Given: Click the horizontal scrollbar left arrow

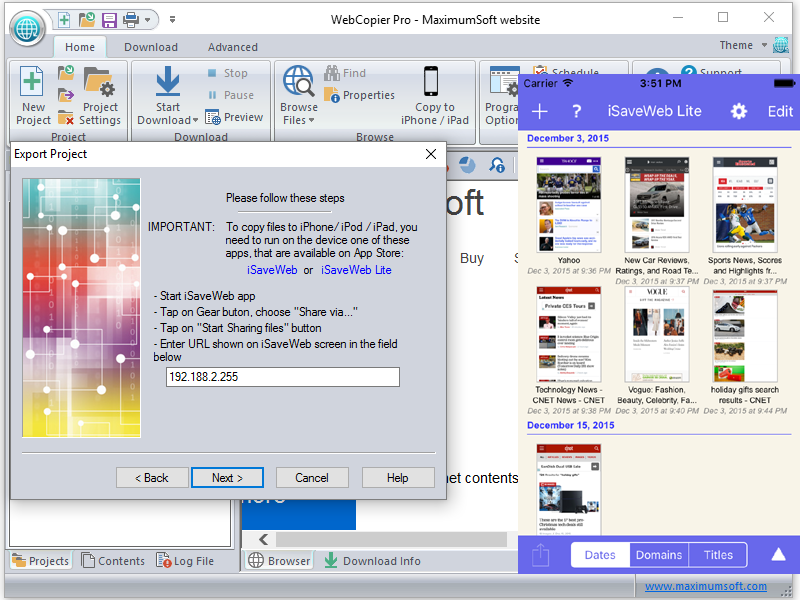Looking at the screenshot, I should pyautogui.click(x=264, y=539).
